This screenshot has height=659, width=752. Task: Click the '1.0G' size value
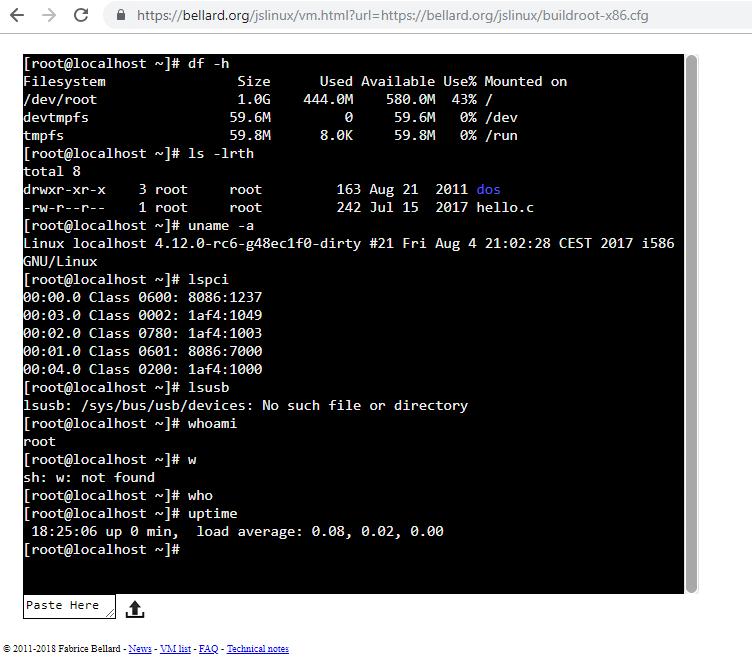tap(254, 99)
